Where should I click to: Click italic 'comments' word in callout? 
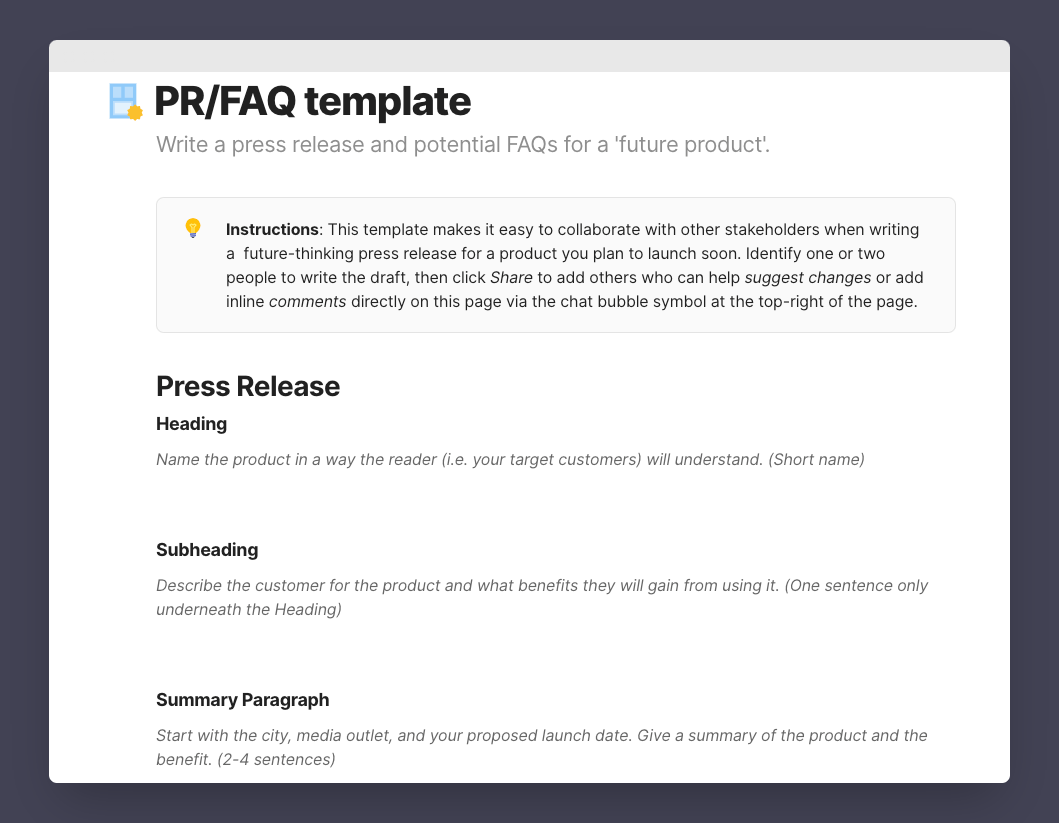pos(307,301)
